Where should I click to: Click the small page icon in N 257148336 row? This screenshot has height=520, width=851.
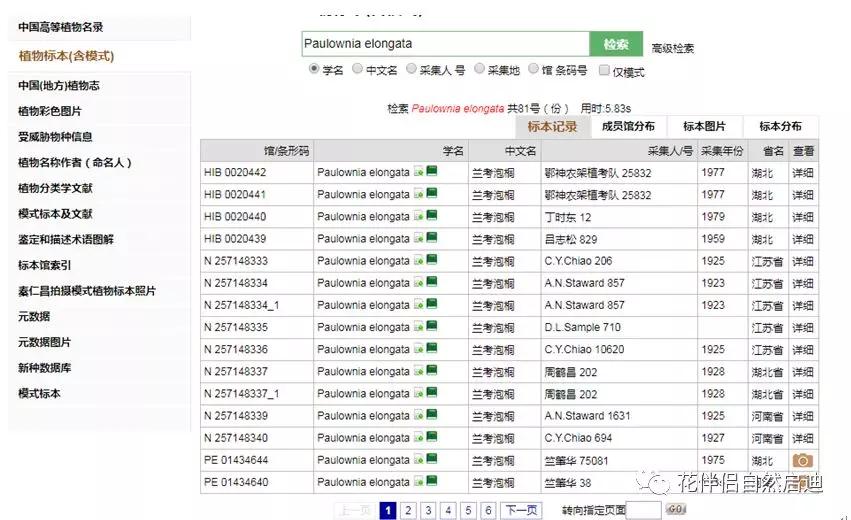pyautogui.click(x=418, y=348)
